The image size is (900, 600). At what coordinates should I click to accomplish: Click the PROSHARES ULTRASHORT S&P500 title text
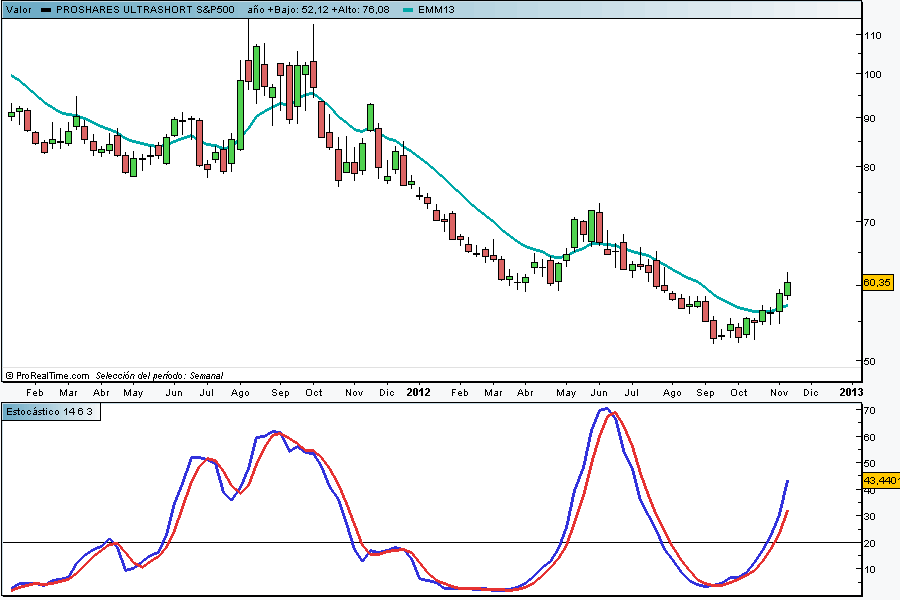tap(147, 9)
